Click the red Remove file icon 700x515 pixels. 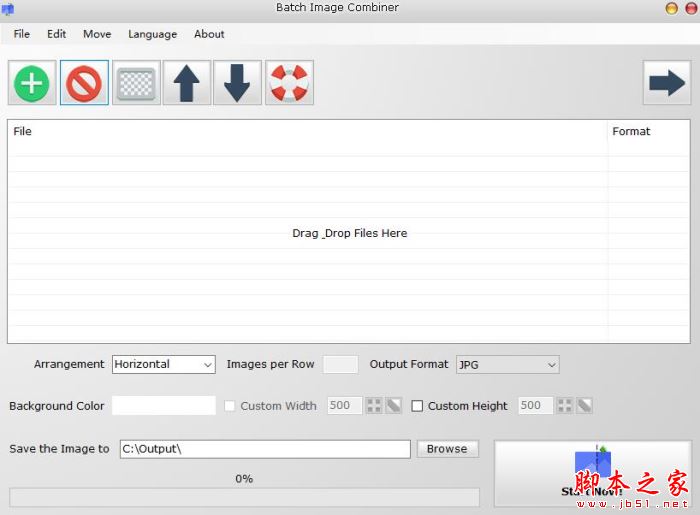click(x=84, y=83)
